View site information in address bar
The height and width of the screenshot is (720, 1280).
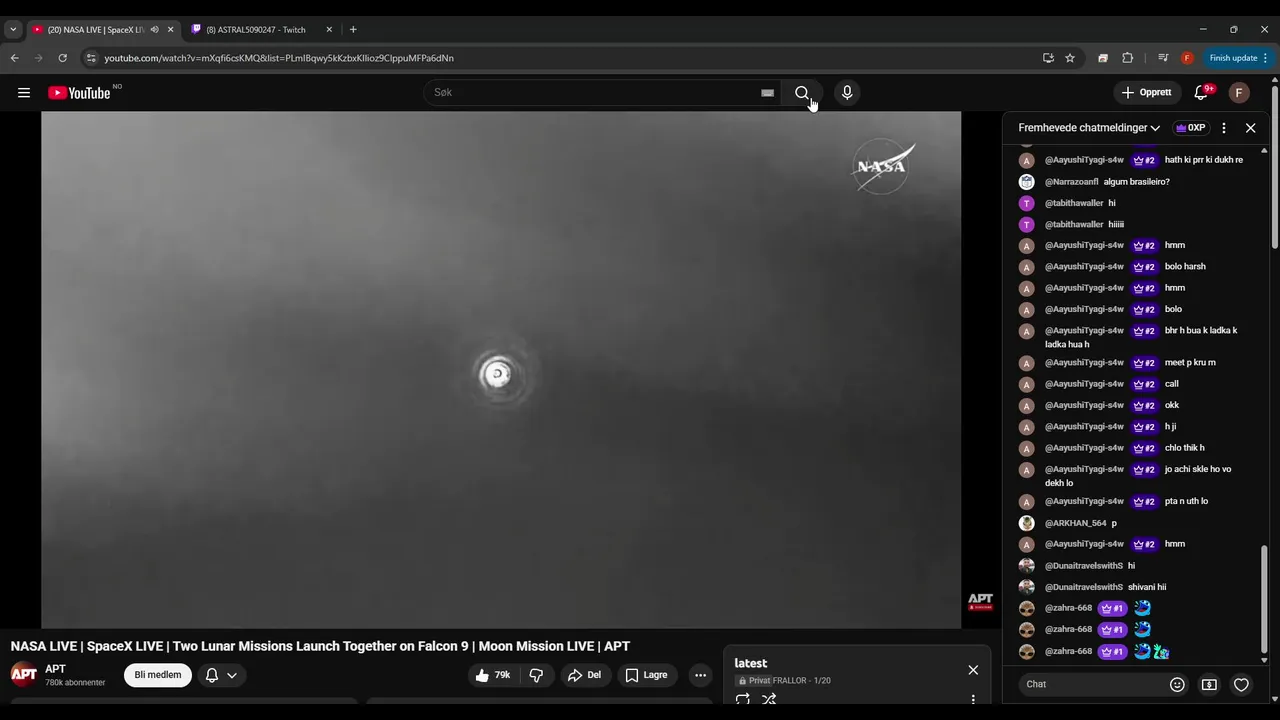pos(91,58)
